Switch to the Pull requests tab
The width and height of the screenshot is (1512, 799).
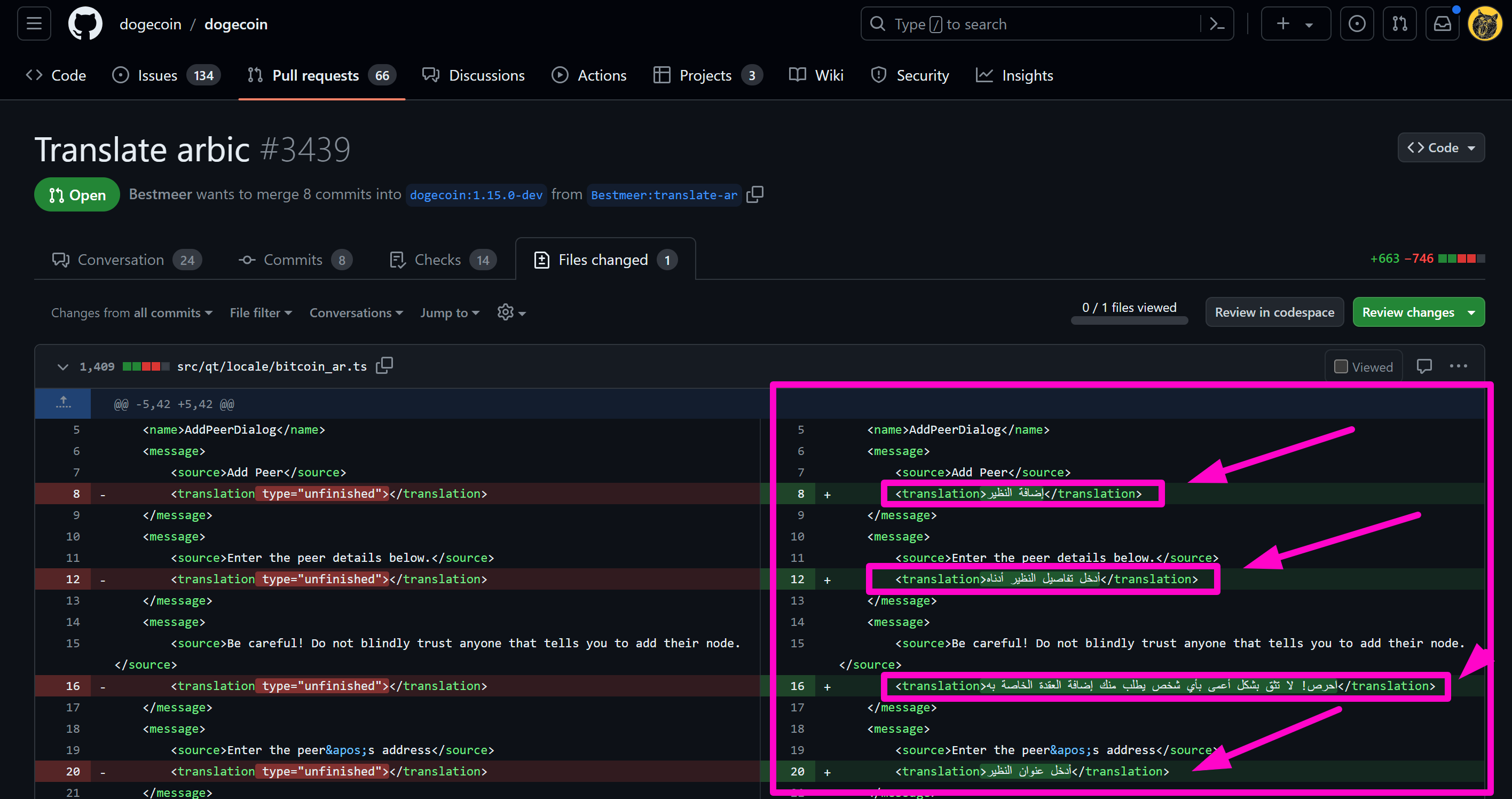[x=321, y=75]
